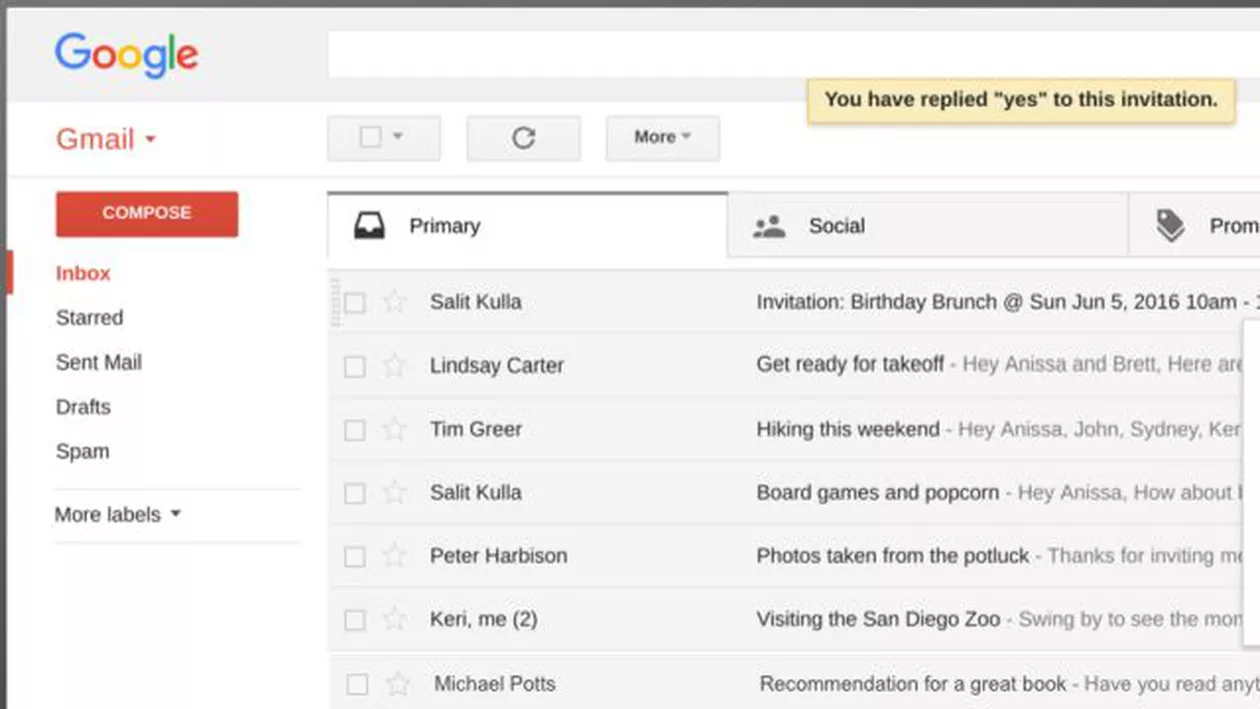Open the select-all checkbox dropdown
This screenshot has width=1260, height=709.
pos(398,137)
